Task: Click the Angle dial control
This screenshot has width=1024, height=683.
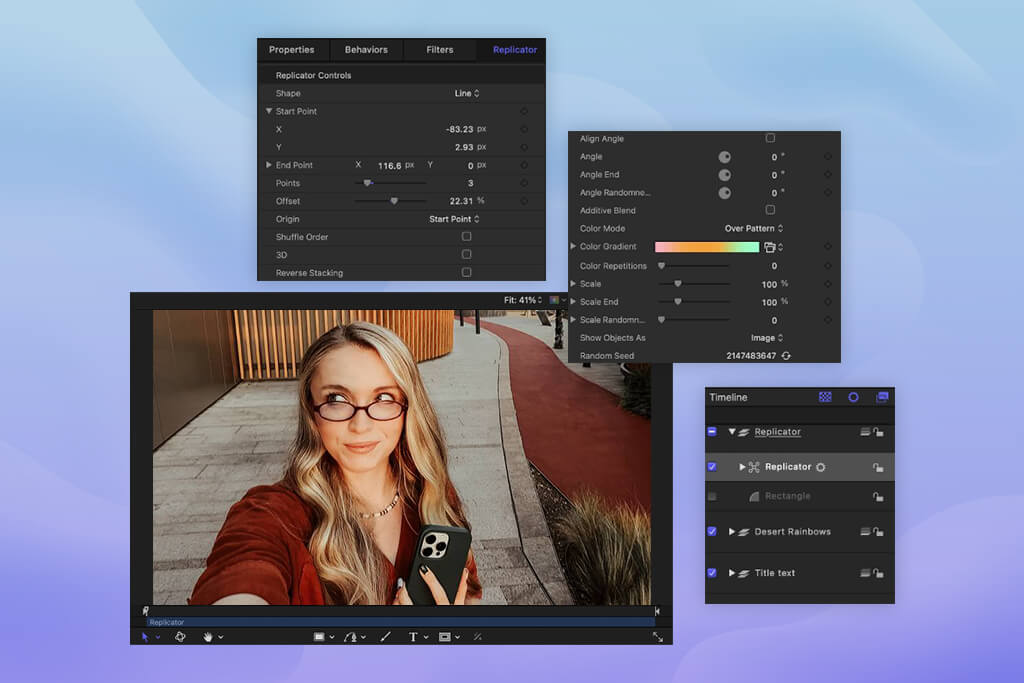Action: pyautogui.click(x=725, y=157)
